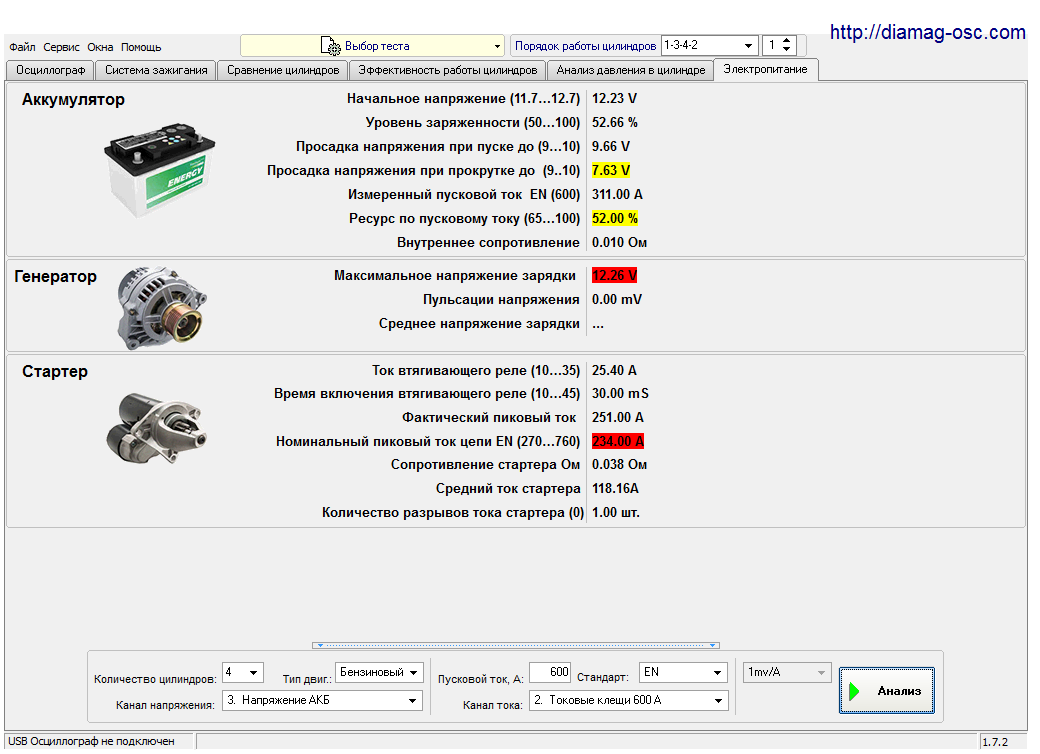
Task: Click the starter motor image
Action: pyautogui.click(x=157, y=428)
